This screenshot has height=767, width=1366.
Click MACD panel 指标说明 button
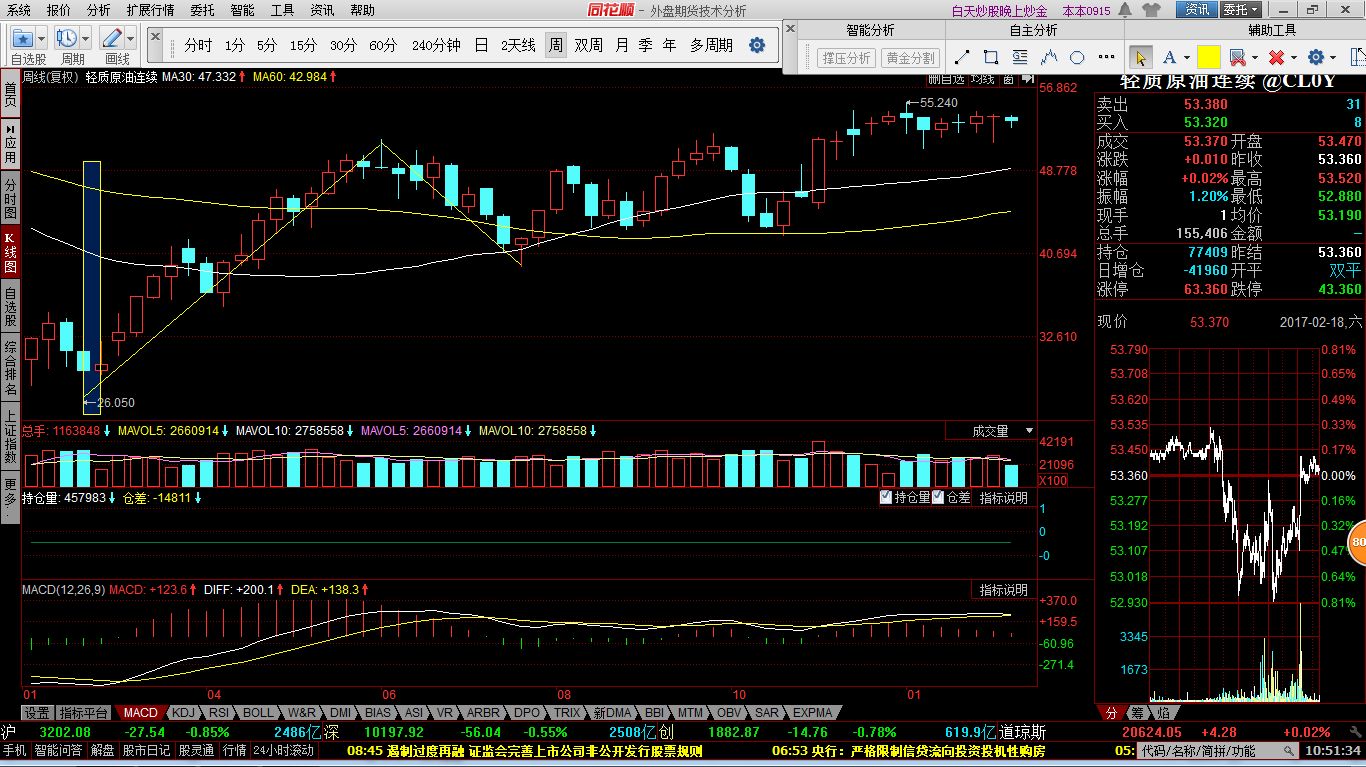click(x=1003, y=590)
